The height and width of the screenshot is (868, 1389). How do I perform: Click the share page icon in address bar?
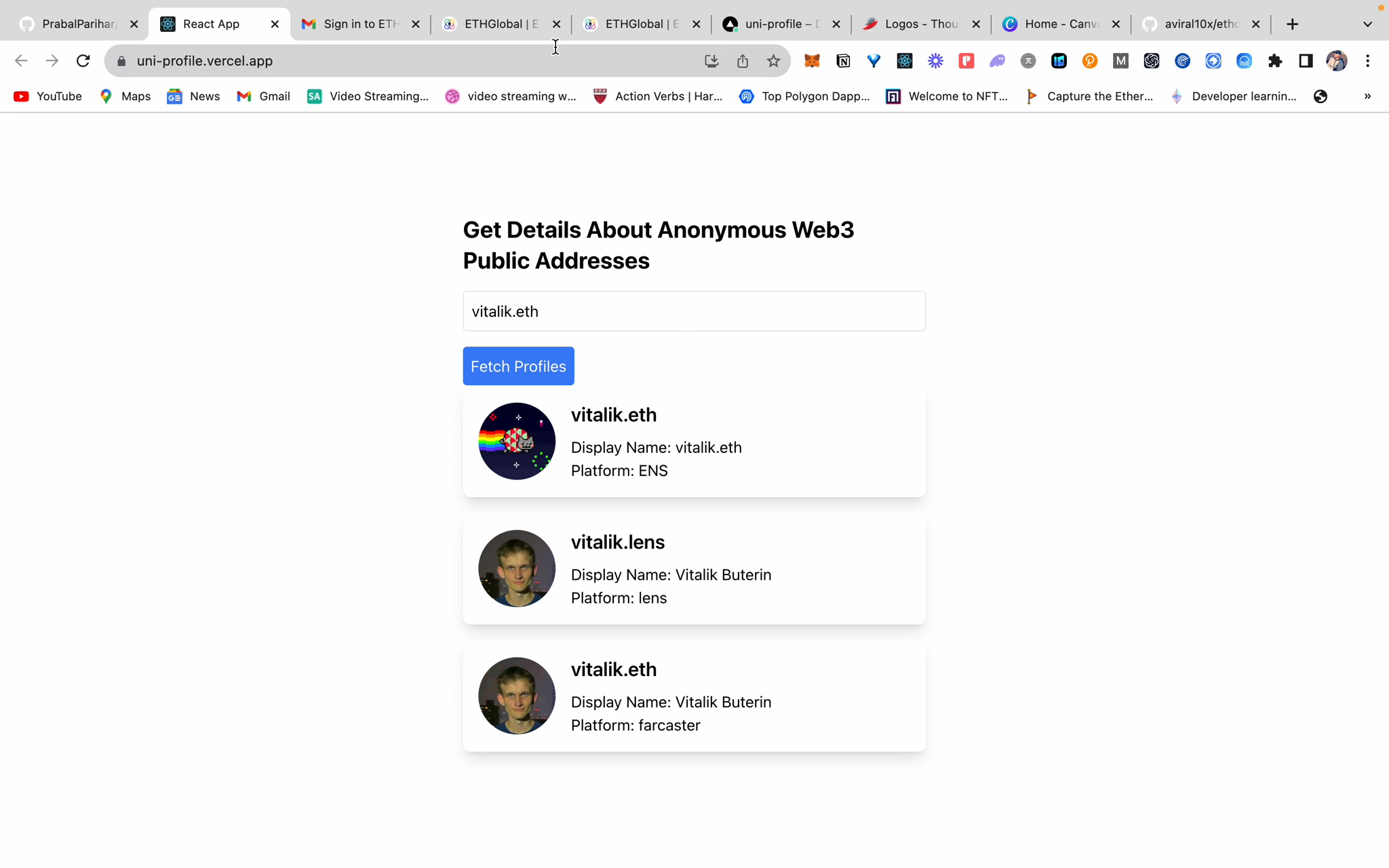[x=743, y=61]
